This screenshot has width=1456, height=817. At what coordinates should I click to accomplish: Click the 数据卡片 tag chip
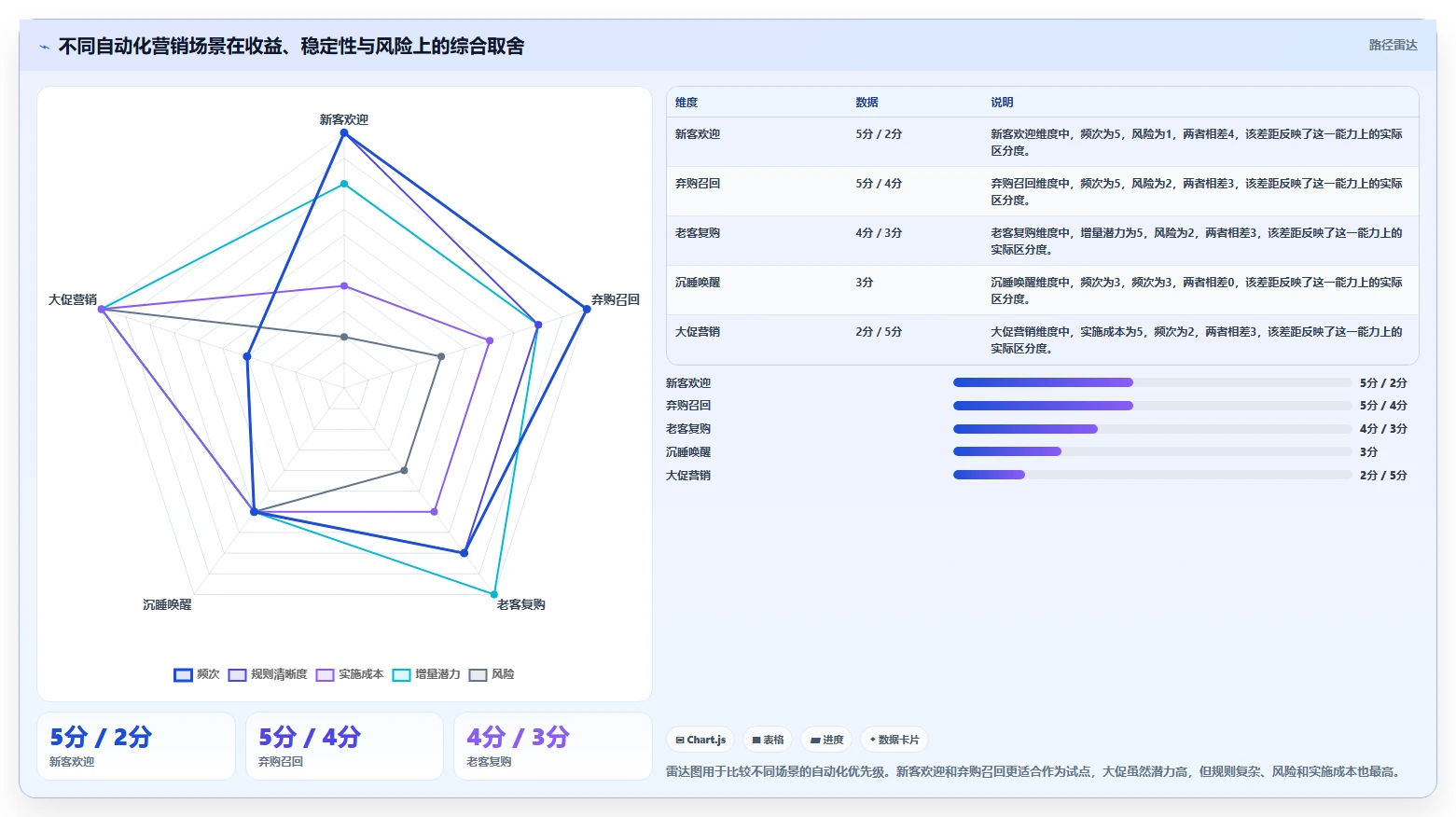894,740
